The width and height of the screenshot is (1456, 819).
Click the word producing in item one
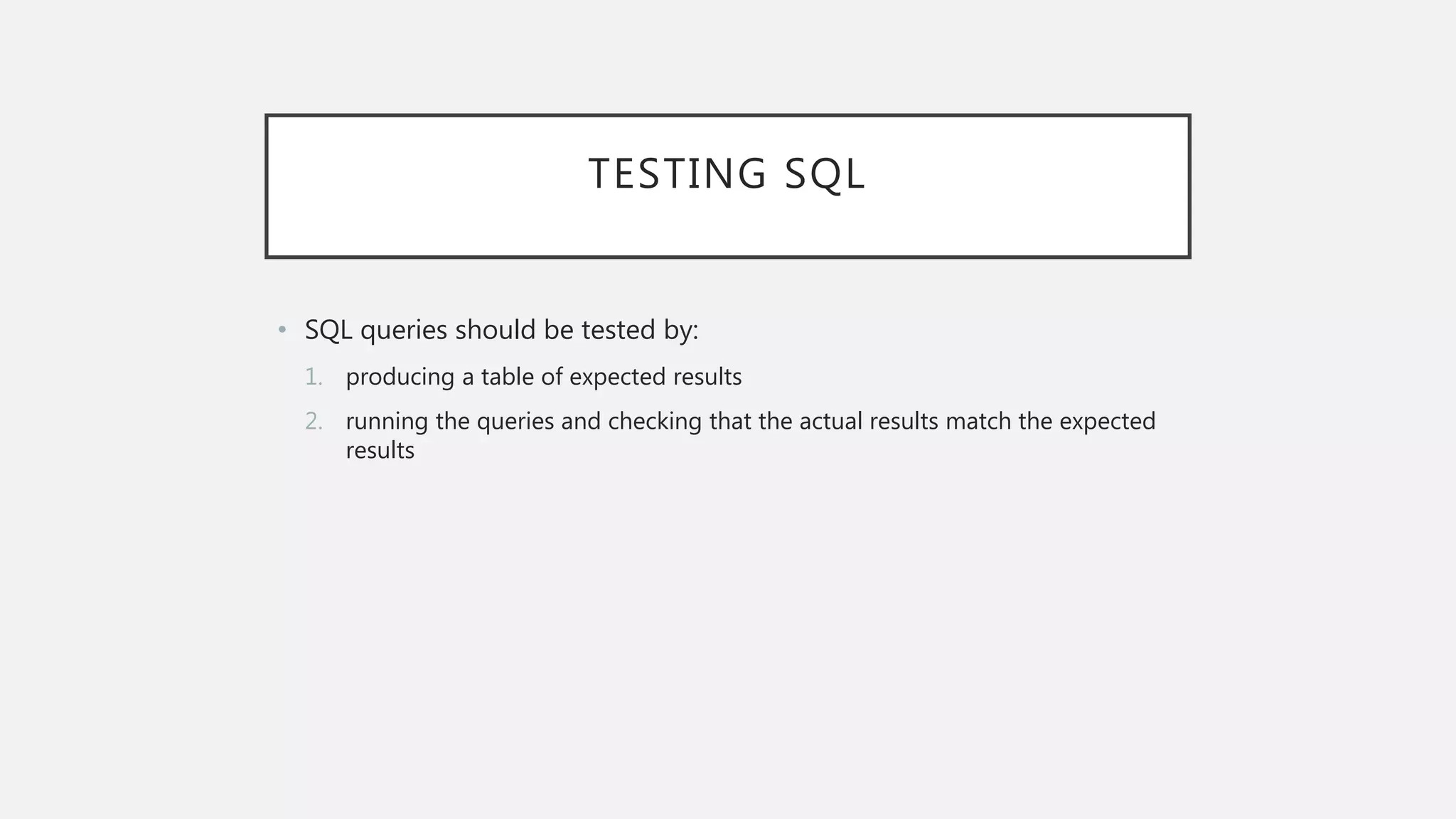(x=400, y=378)
